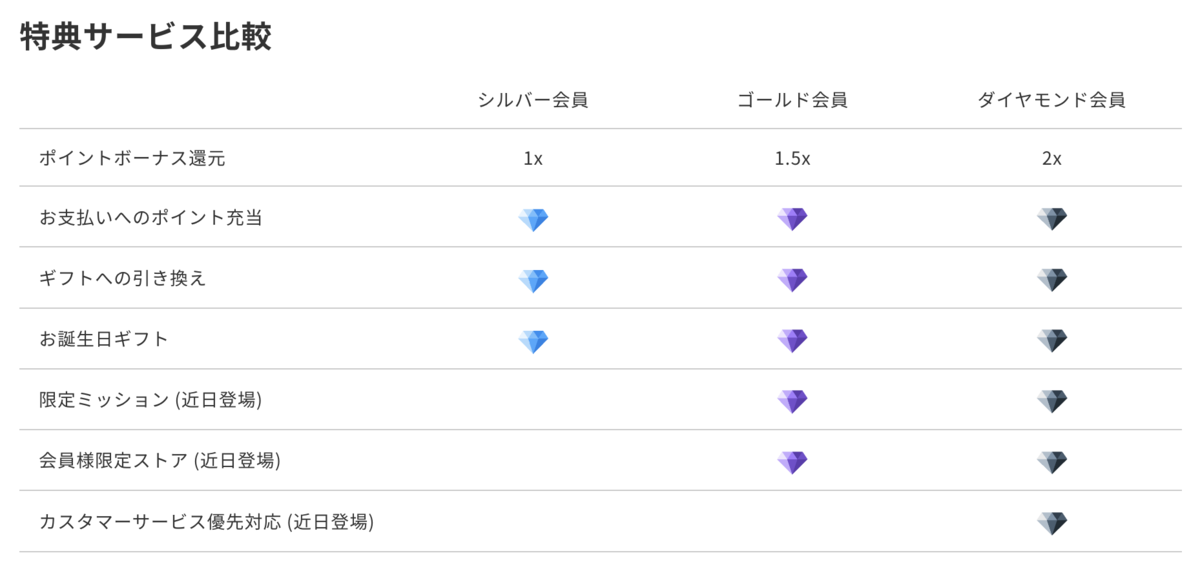Click the 2x bonus value for diamond
1200x584 pixels.
(1052, 158)
